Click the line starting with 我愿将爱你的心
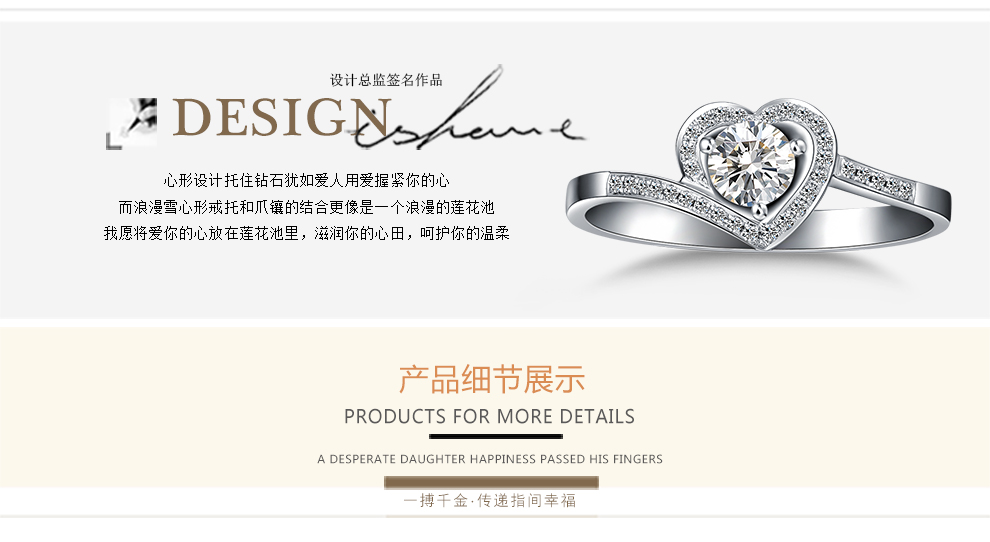This screenshot has height=542, width=990. [x=306, y=234]
